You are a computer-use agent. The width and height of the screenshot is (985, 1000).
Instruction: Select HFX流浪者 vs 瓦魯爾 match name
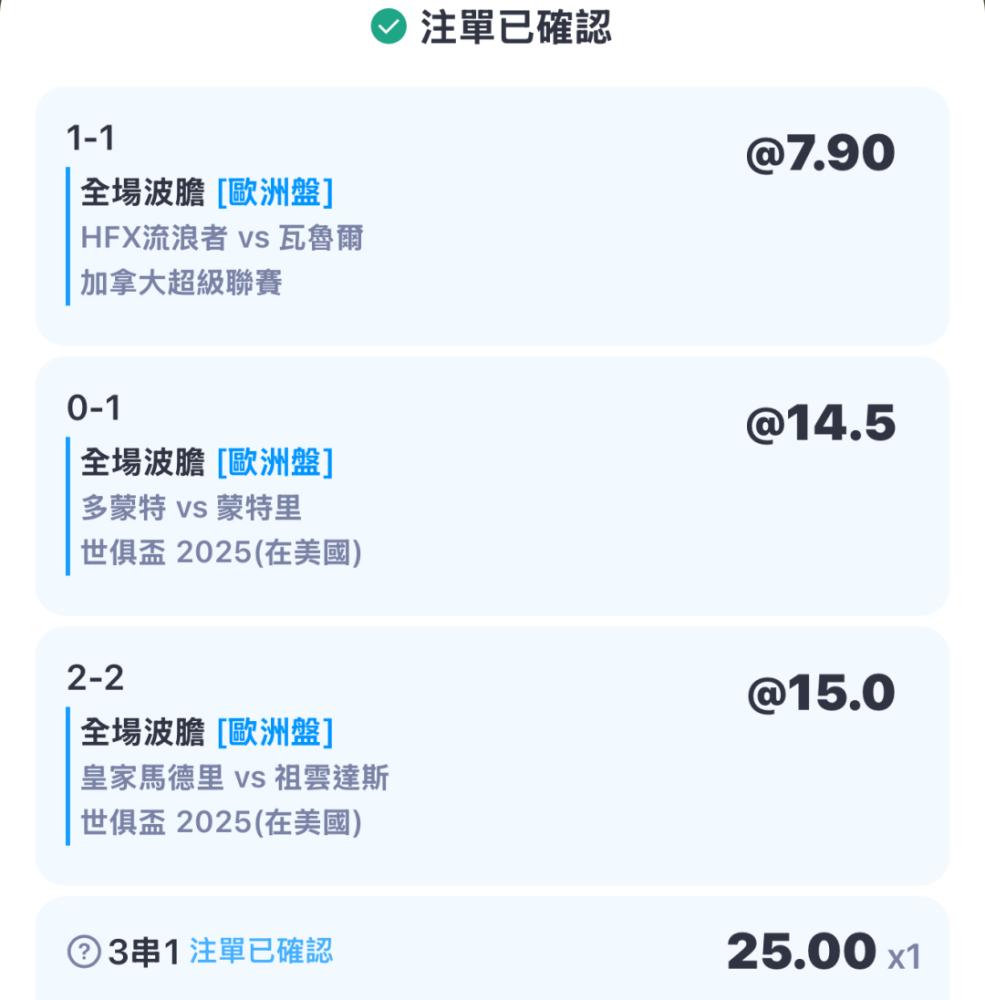click(222, 238)
